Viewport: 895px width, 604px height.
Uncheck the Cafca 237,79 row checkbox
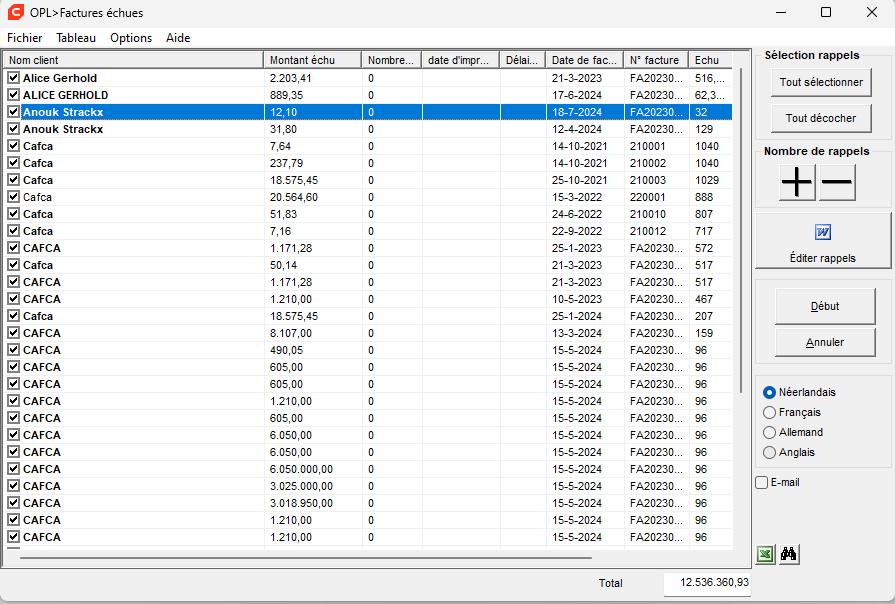(14, 163)
